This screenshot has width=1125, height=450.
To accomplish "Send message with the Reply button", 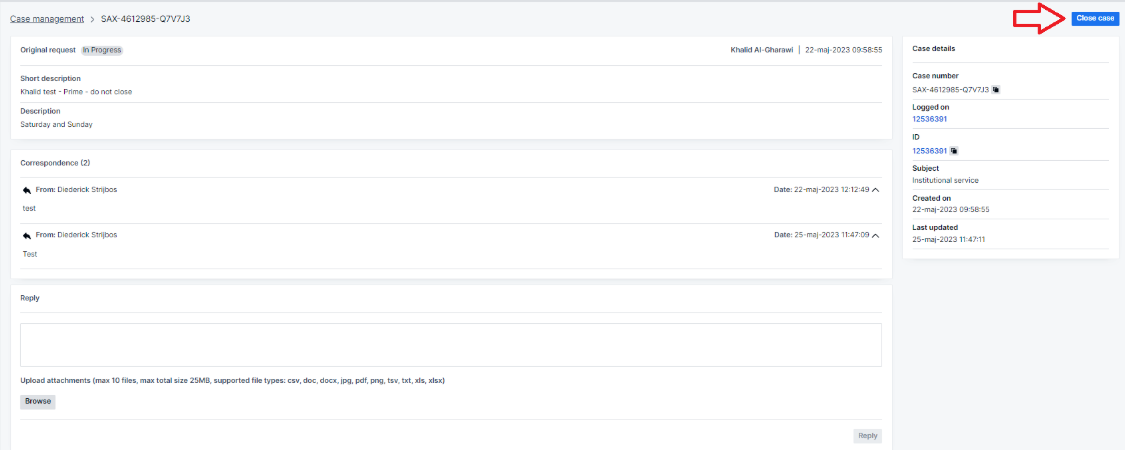I will click(x=867, y=435).
